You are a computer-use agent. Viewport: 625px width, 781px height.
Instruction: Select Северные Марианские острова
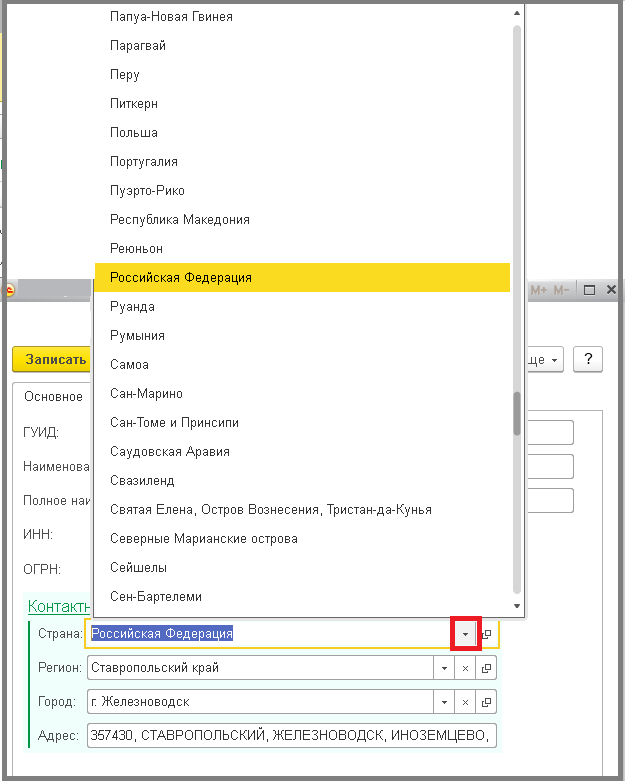[x=302, y=538]
